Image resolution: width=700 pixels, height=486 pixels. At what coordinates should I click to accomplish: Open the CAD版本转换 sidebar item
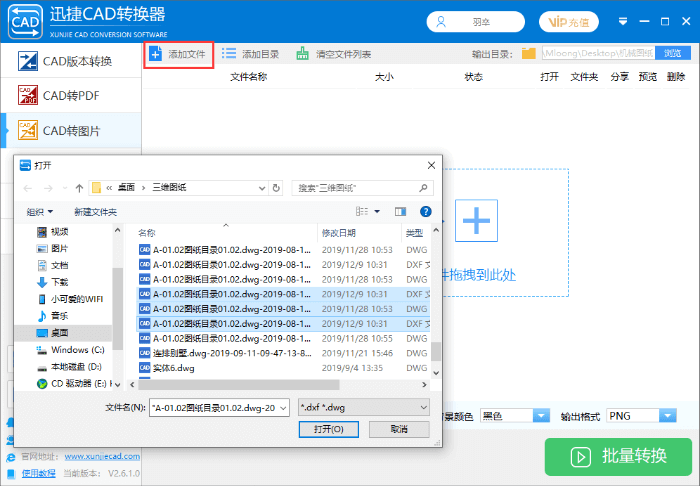pyautogui.click(x=71, y=61)
